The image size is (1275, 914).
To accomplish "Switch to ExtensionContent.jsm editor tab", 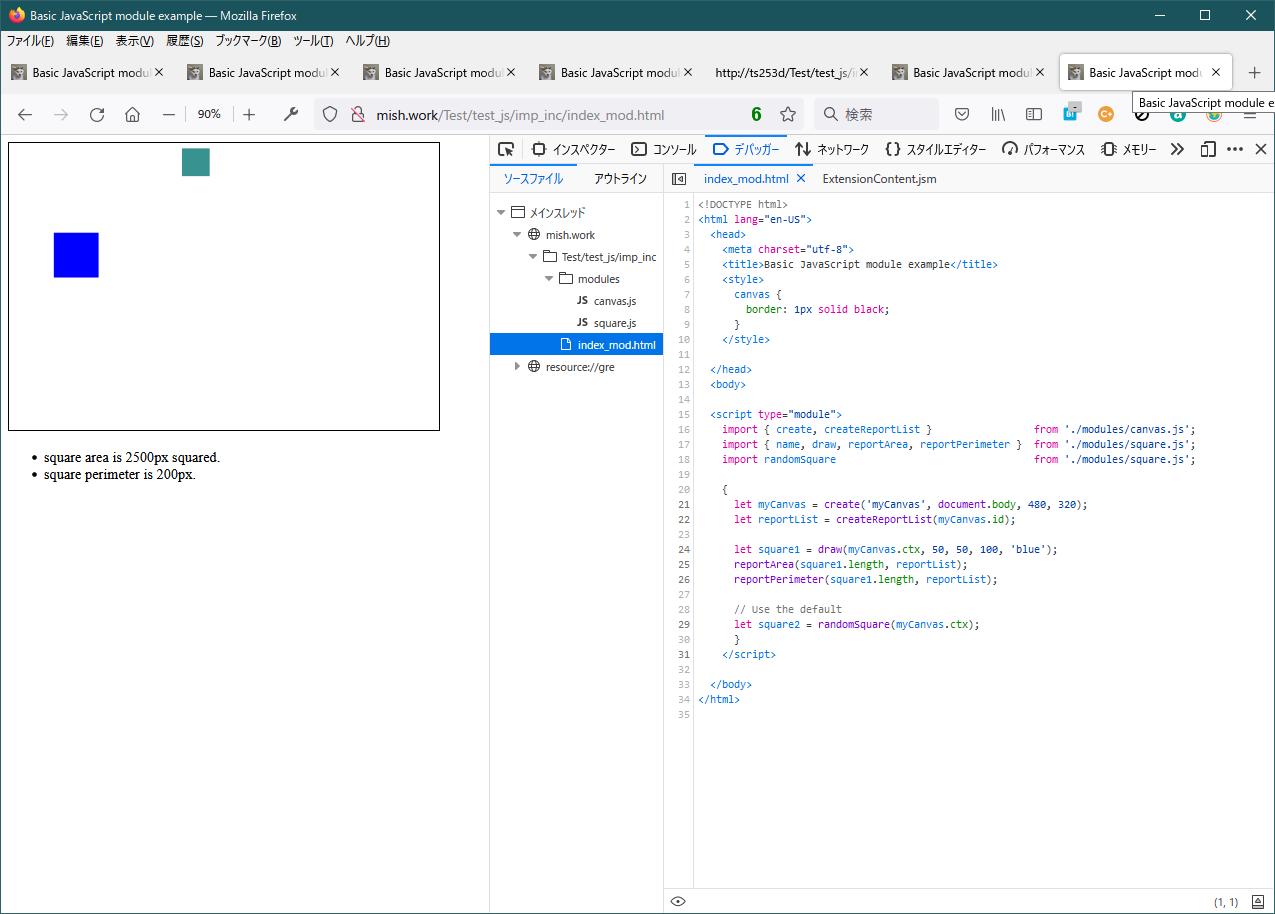I will coord(879,179).
